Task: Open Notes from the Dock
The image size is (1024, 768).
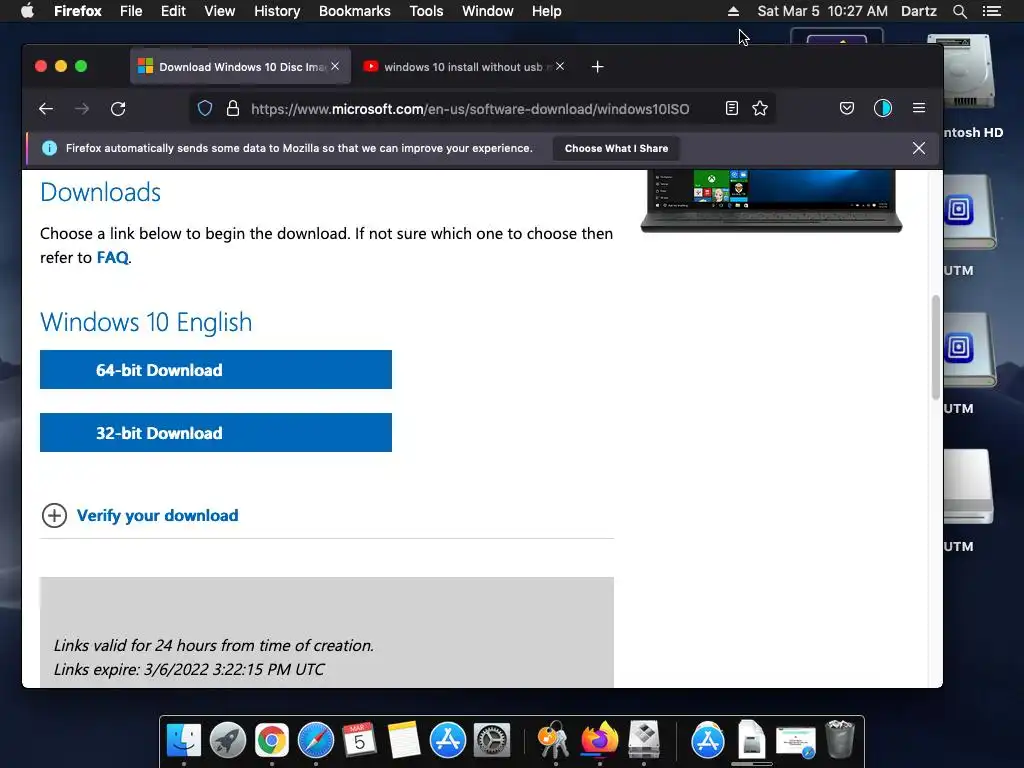Action: tap(404, 741)
